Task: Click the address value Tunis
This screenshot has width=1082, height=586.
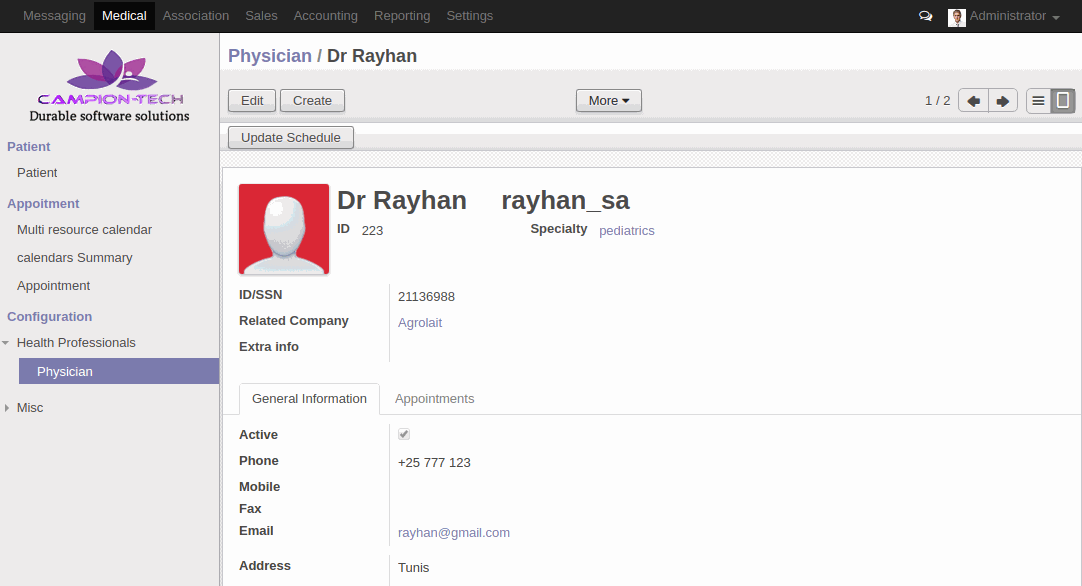Action: (413, 567)
